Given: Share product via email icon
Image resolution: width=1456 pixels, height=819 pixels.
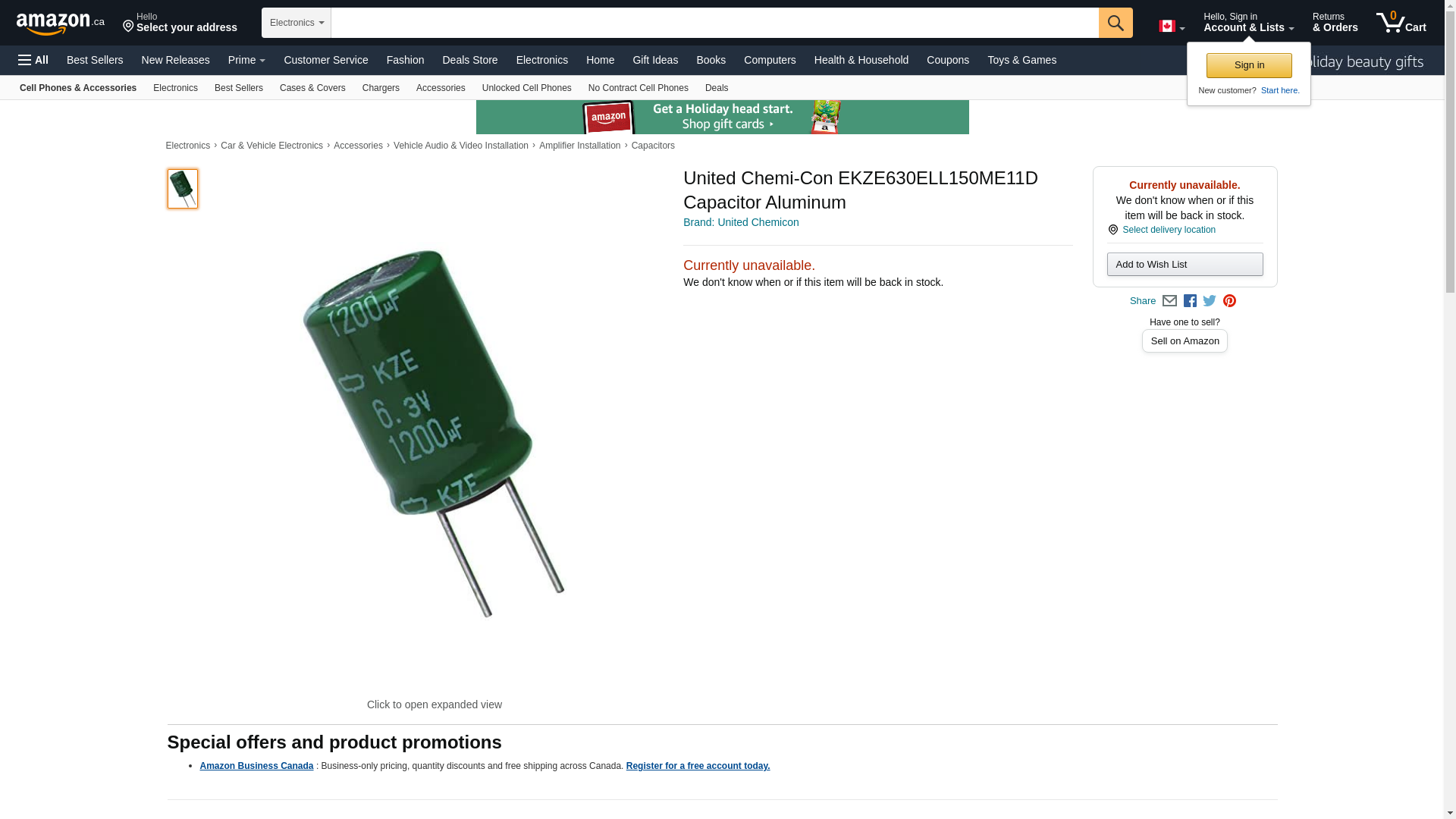Looking at the screenshot, I should pyautogui.click(x=1169, y=301).
